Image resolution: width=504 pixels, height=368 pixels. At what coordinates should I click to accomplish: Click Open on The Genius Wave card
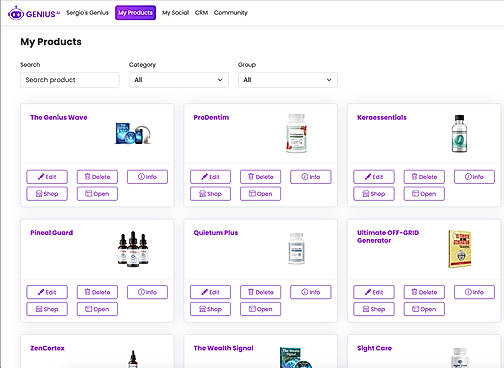coord(97,194)
